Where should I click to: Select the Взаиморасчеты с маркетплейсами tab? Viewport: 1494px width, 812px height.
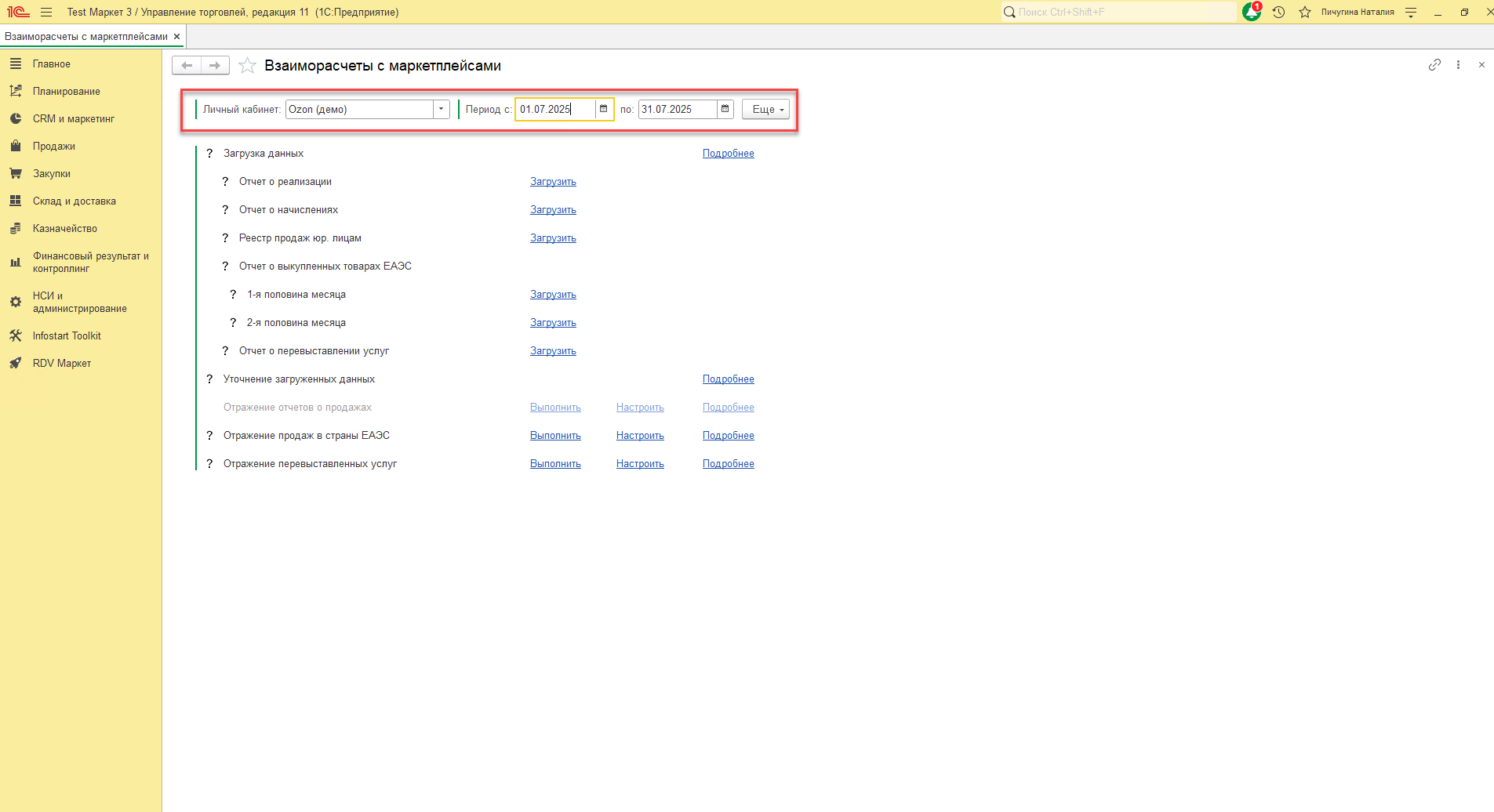pyautogui.click(x=86, y=37)
